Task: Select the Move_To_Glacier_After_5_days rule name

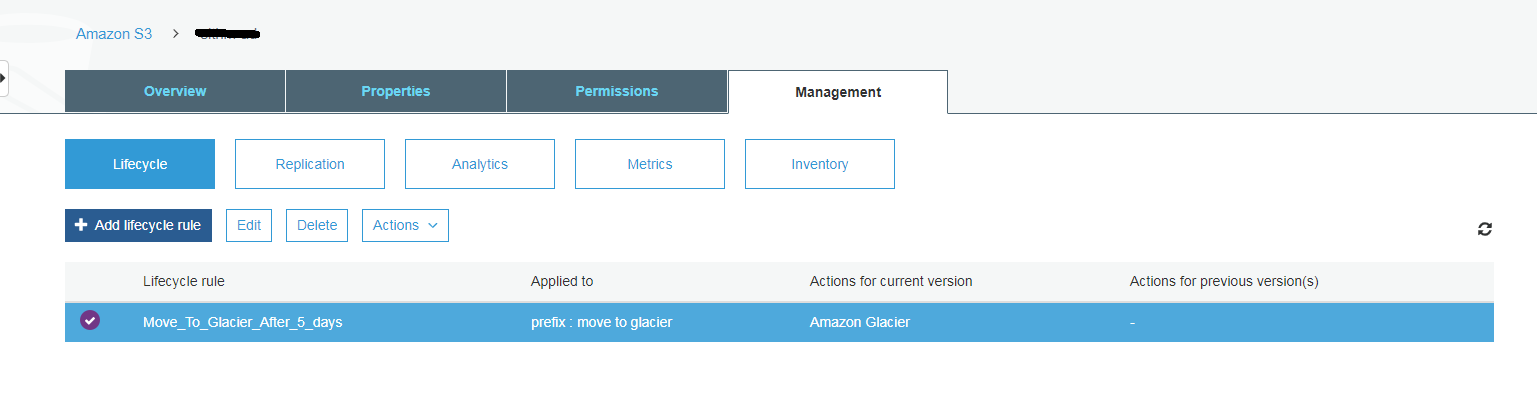Action: click(x=243, y=322)
